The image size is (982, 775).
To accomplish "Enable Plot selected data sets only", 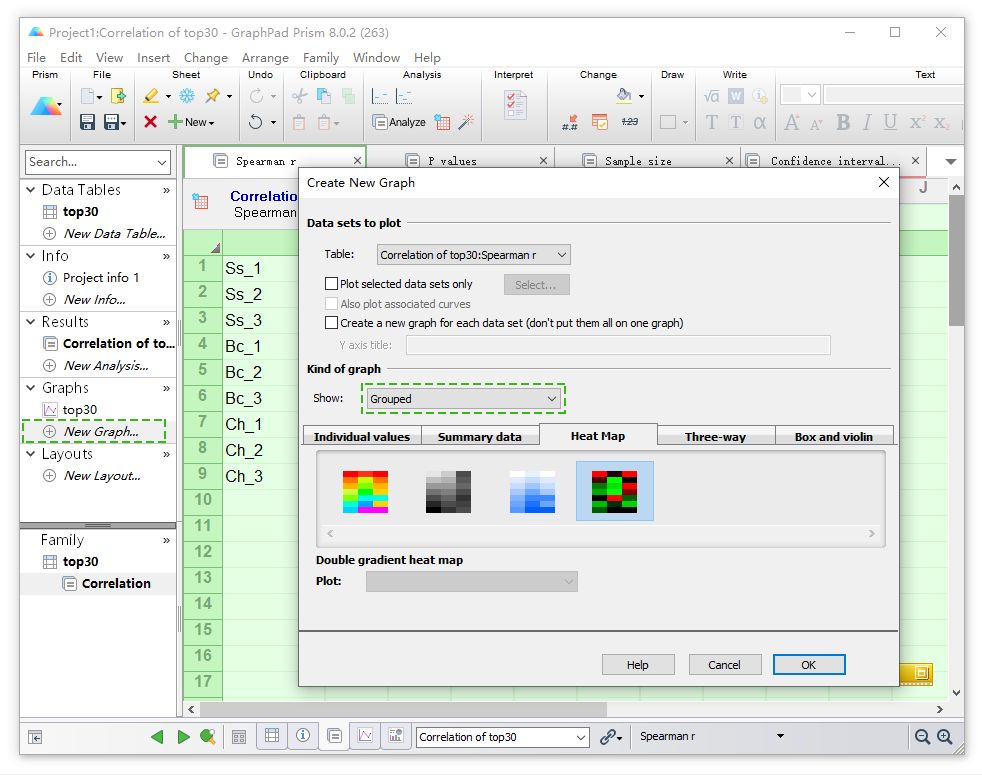I will 331,284.
